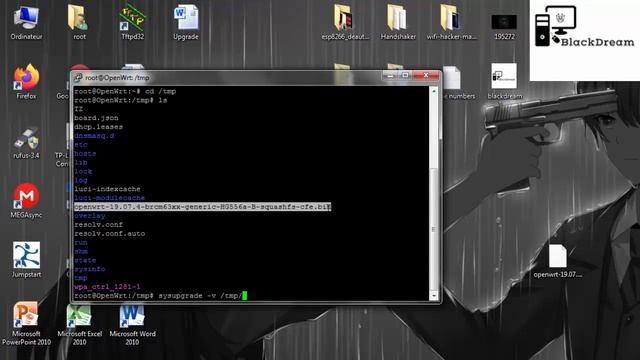Screen dimensions: 640x360
Task: Open the 195272 image file
Action: [x=504, y=27]
